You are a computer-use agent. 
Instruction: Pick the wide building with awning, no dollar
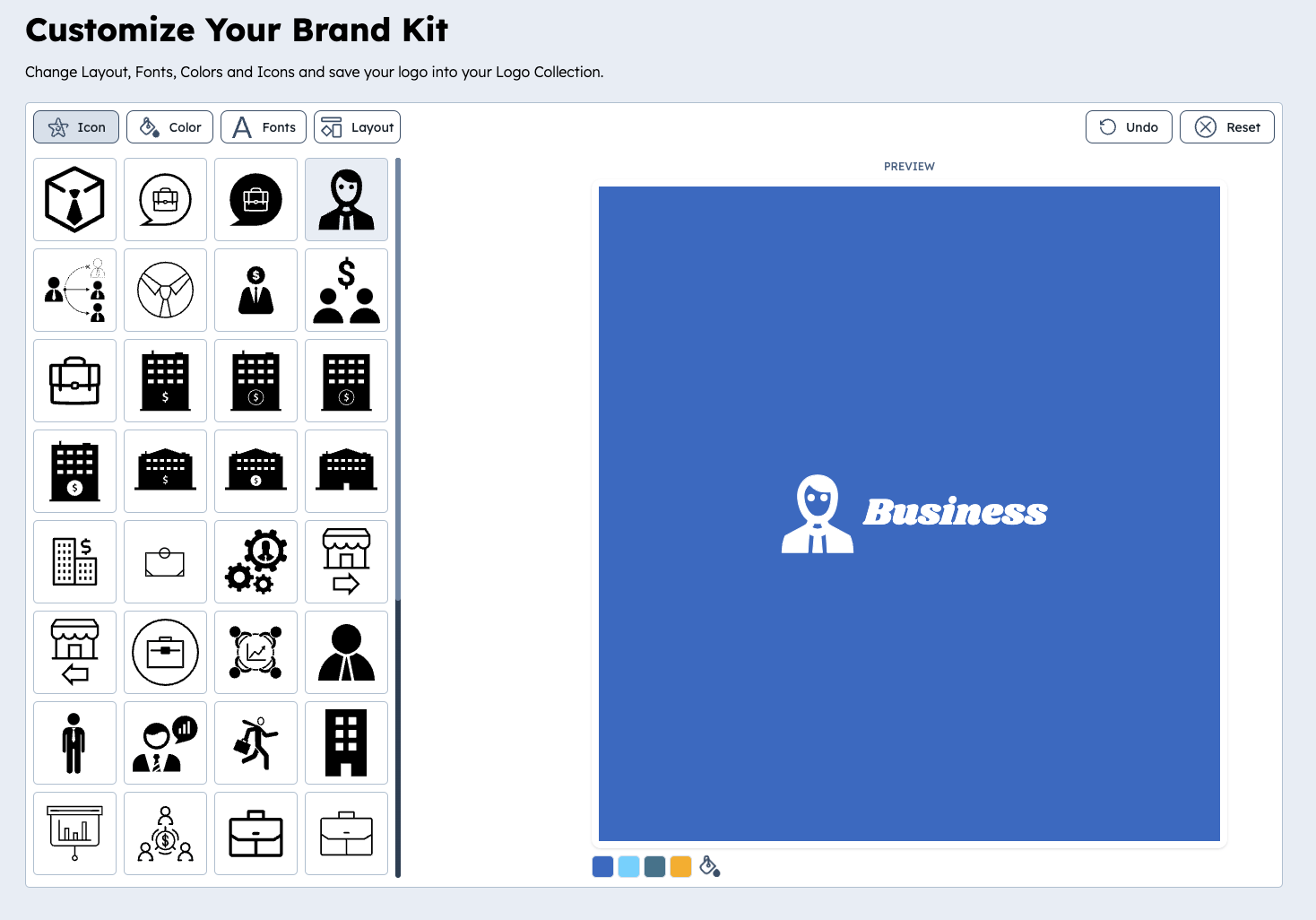(x=346, y=472)
